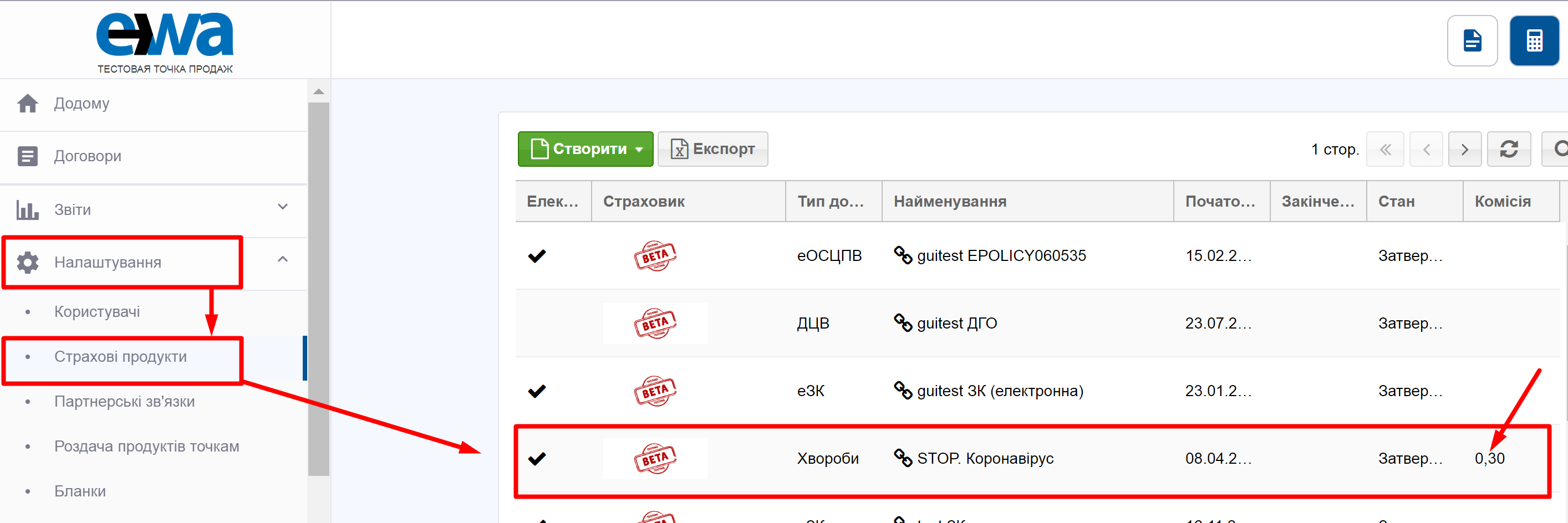Image resolution: width=1568 pixels, height=523 pixels.
Task: Click link icon beside guitest ДГО
Action: click(x=903, y=323)
